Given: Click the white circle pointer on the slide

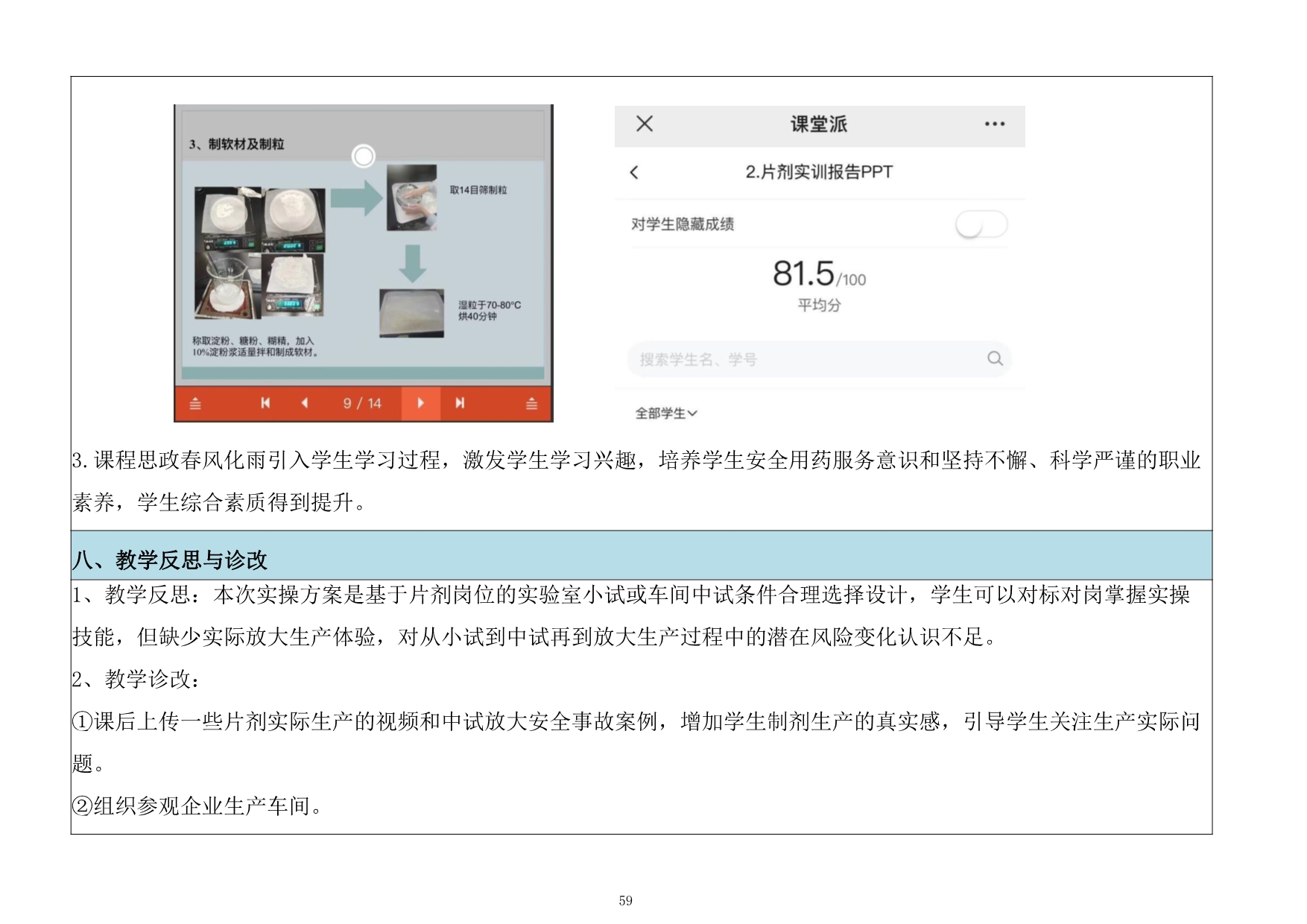Looking at the screenshot, I should click(363, 156).
